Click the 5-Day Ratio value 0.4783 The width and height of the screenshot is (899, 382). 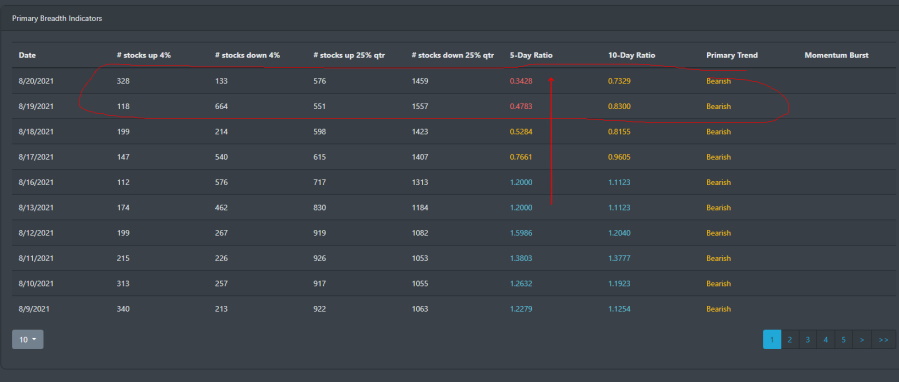(521, 107)
